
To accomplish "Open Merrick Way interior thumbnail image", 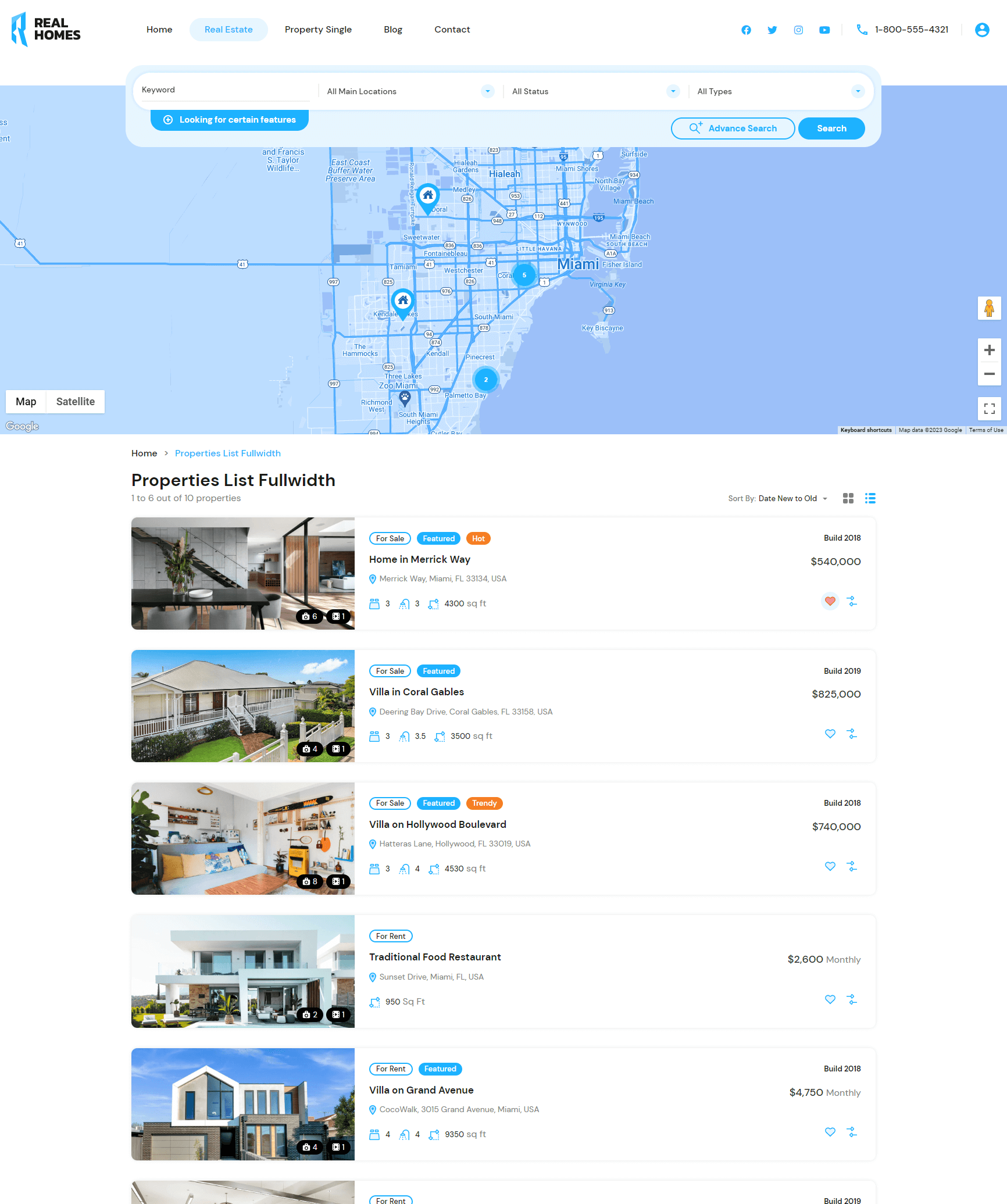I will click(243, 573).
